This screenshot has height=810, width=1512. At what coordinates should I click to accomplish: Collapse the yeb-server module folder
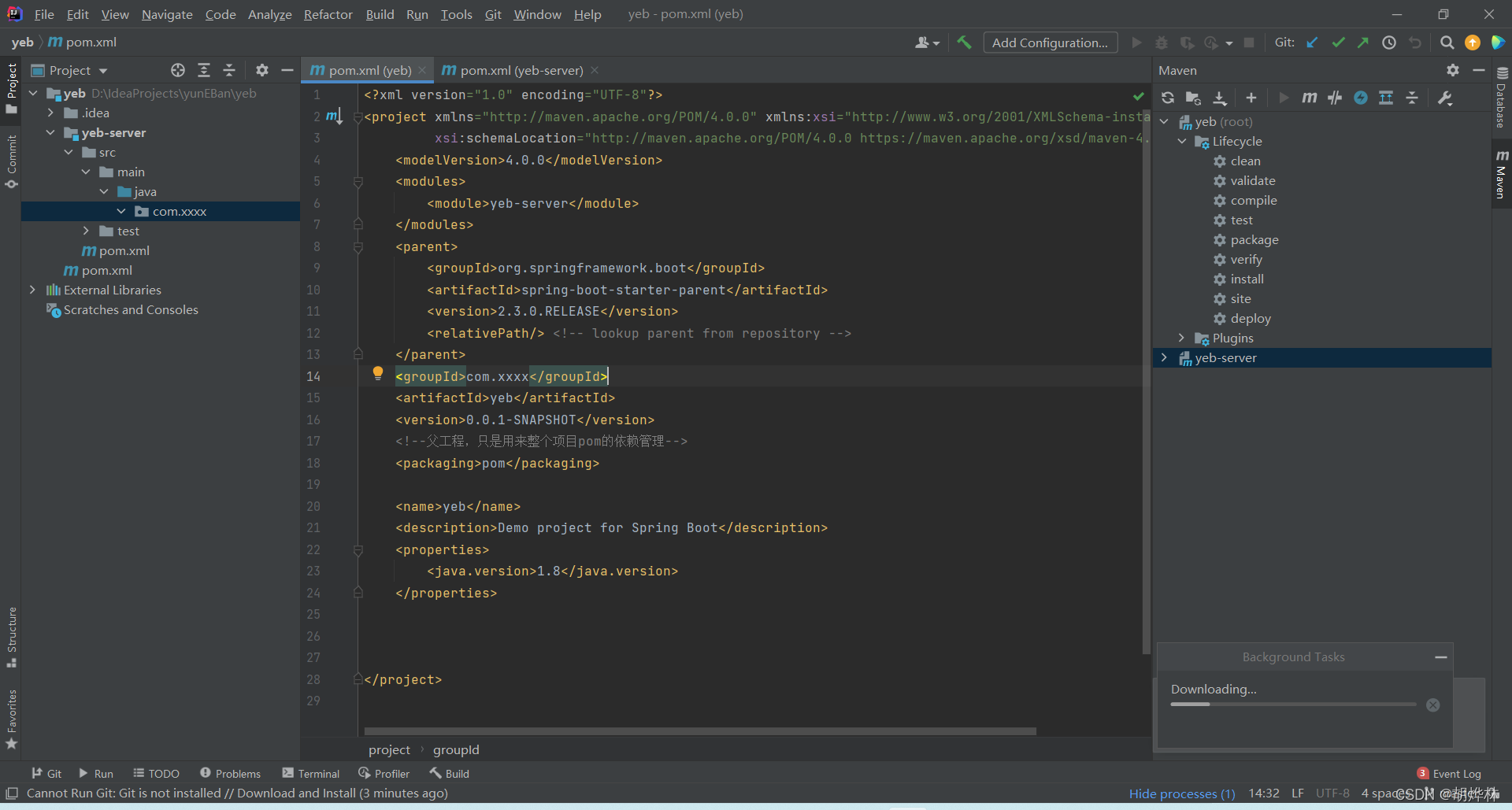(51, 132)
